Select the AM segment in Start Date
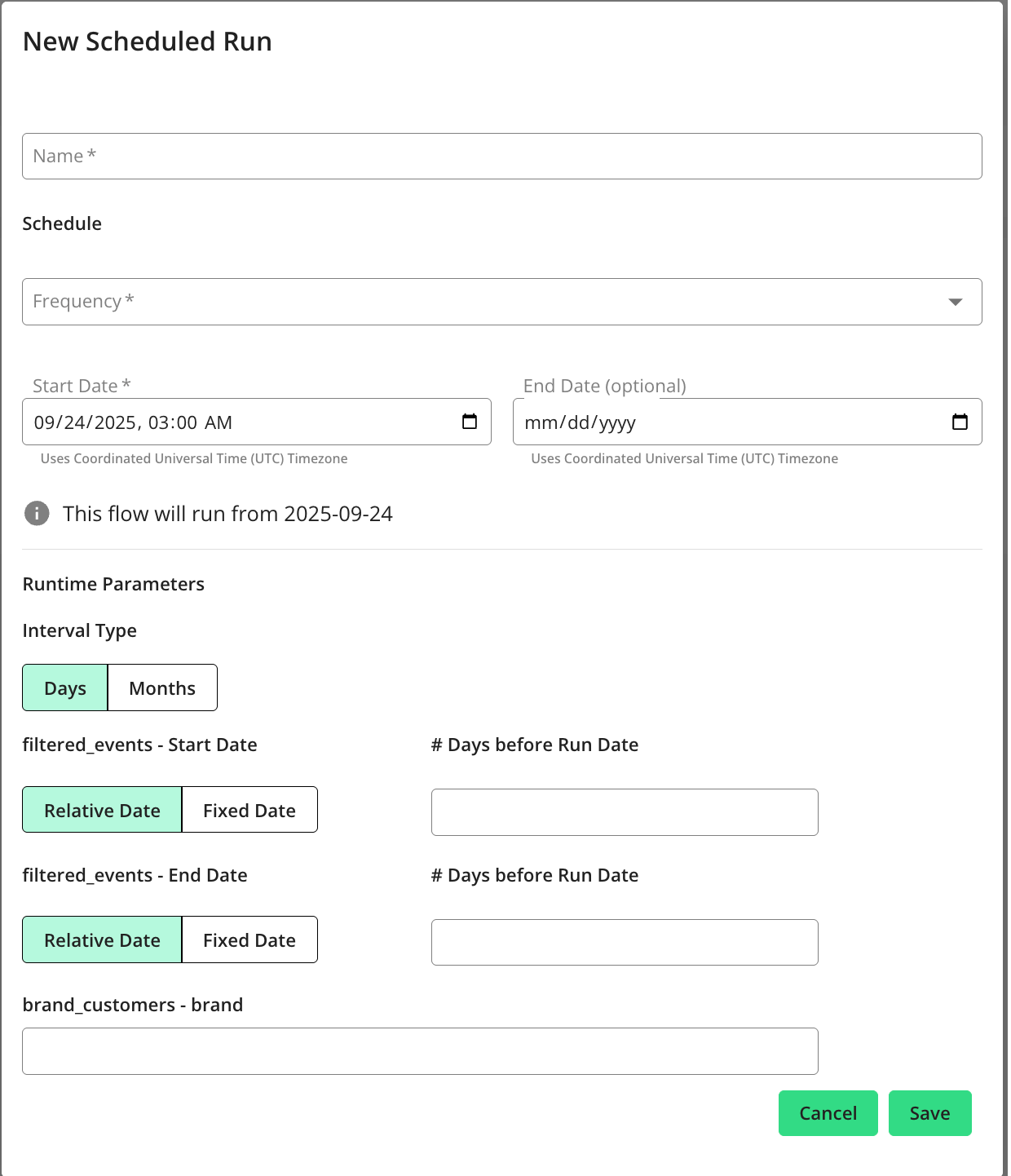Image resolution: width=1011 pixels, height=1176 pixels. 219,422
